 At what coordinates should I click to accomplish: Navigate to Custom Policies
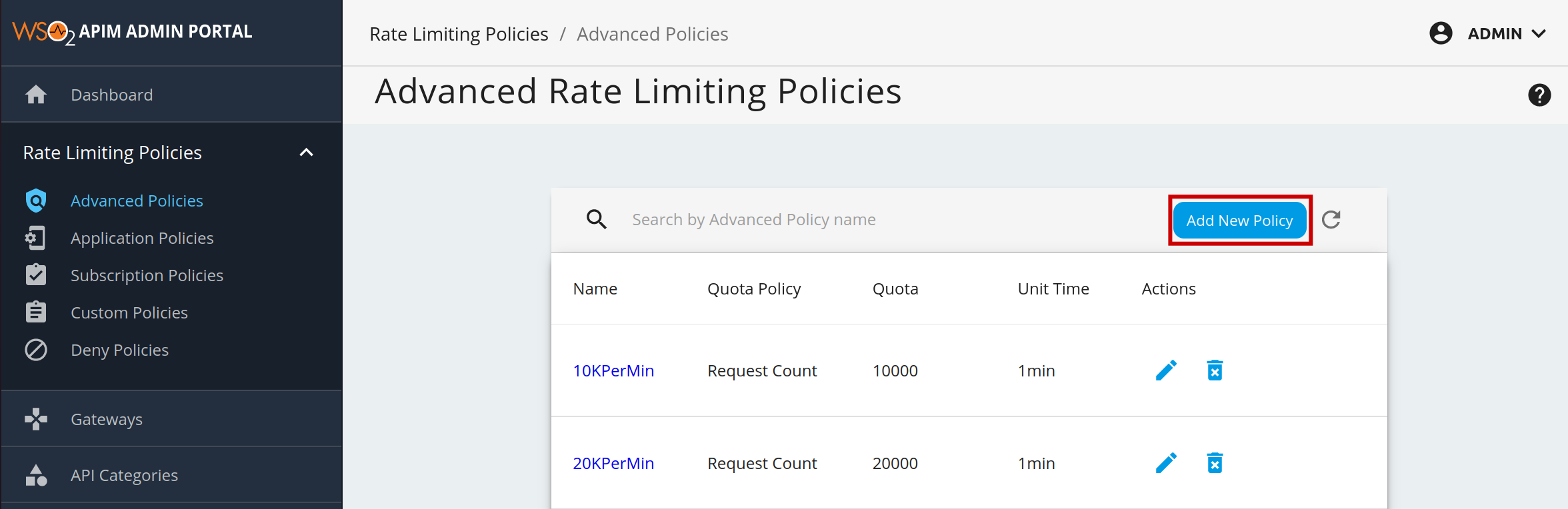coord(129,313)
